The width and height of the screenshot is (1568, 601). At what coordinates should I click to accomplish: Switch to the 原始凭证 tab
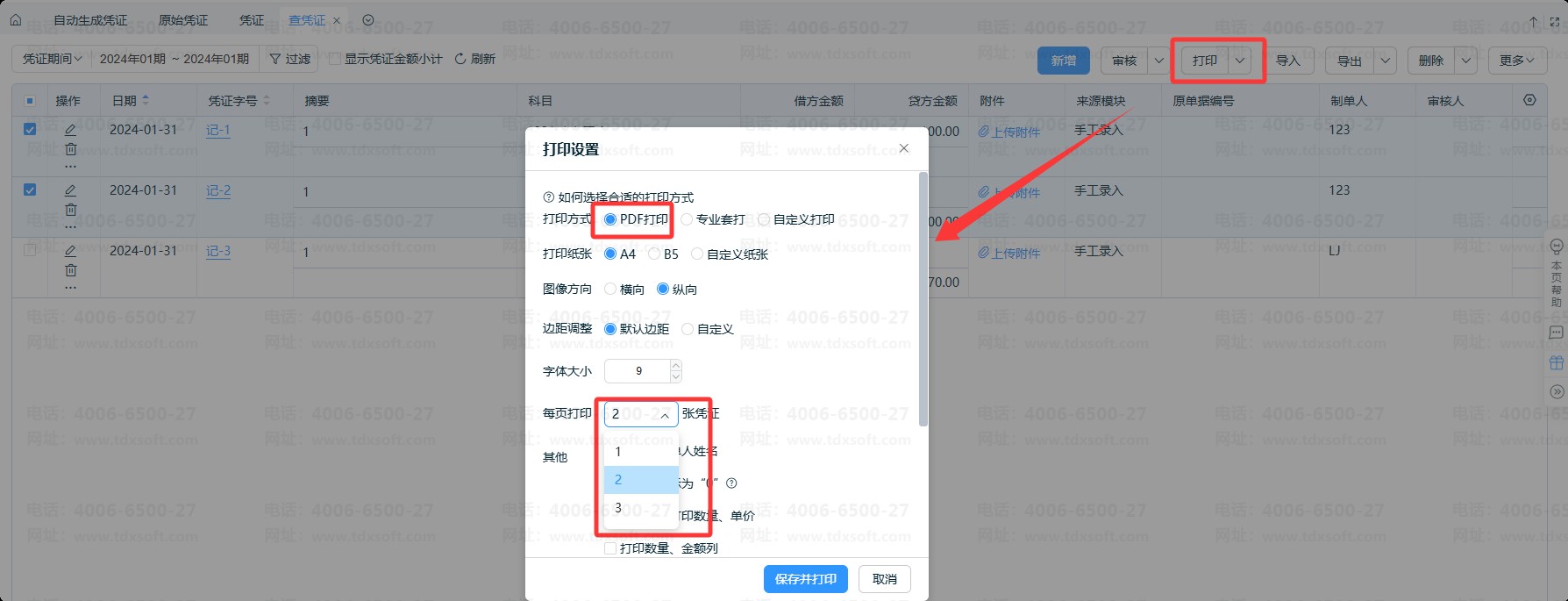tap(183, 19)
